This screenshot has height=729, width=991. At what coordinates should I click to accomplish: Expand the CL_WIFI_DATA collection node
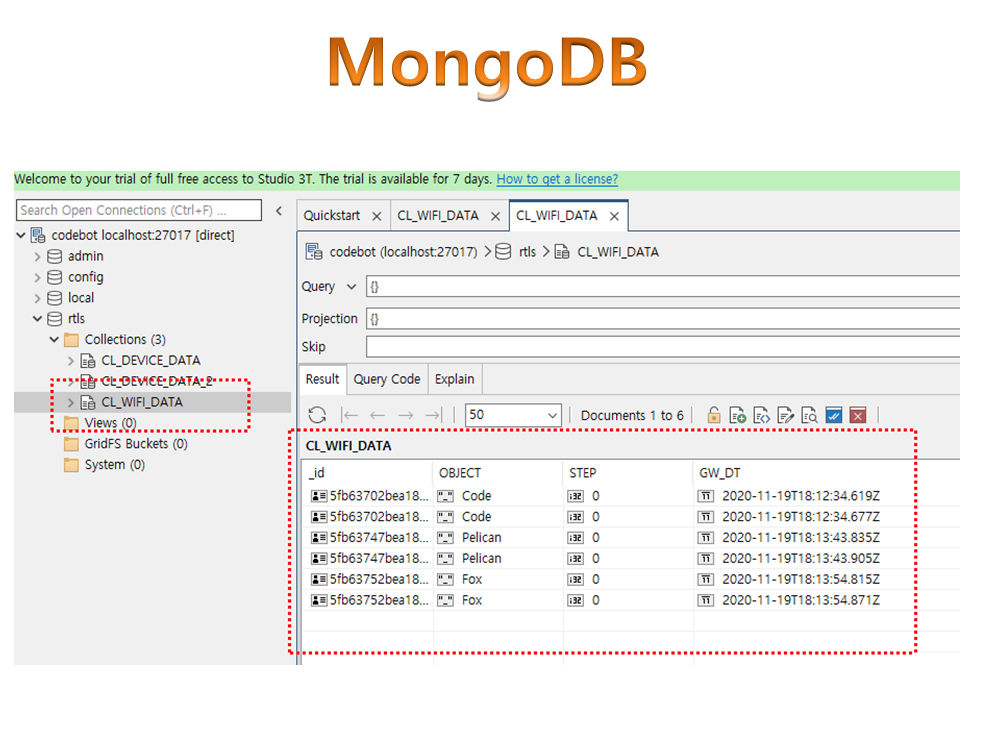[x=71, y=402]
